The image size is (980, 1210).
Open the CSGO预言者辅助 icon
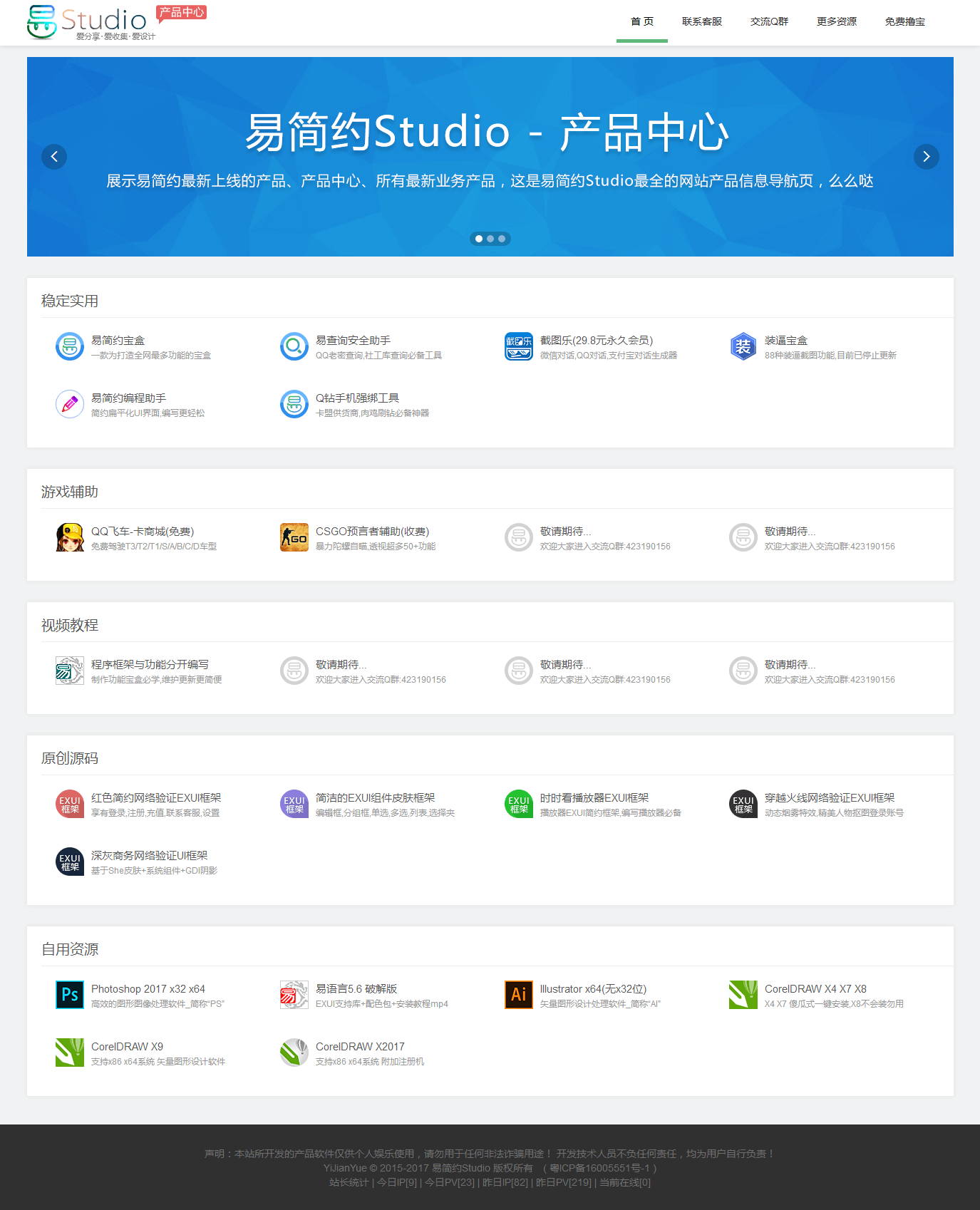(x=294, y=537)
